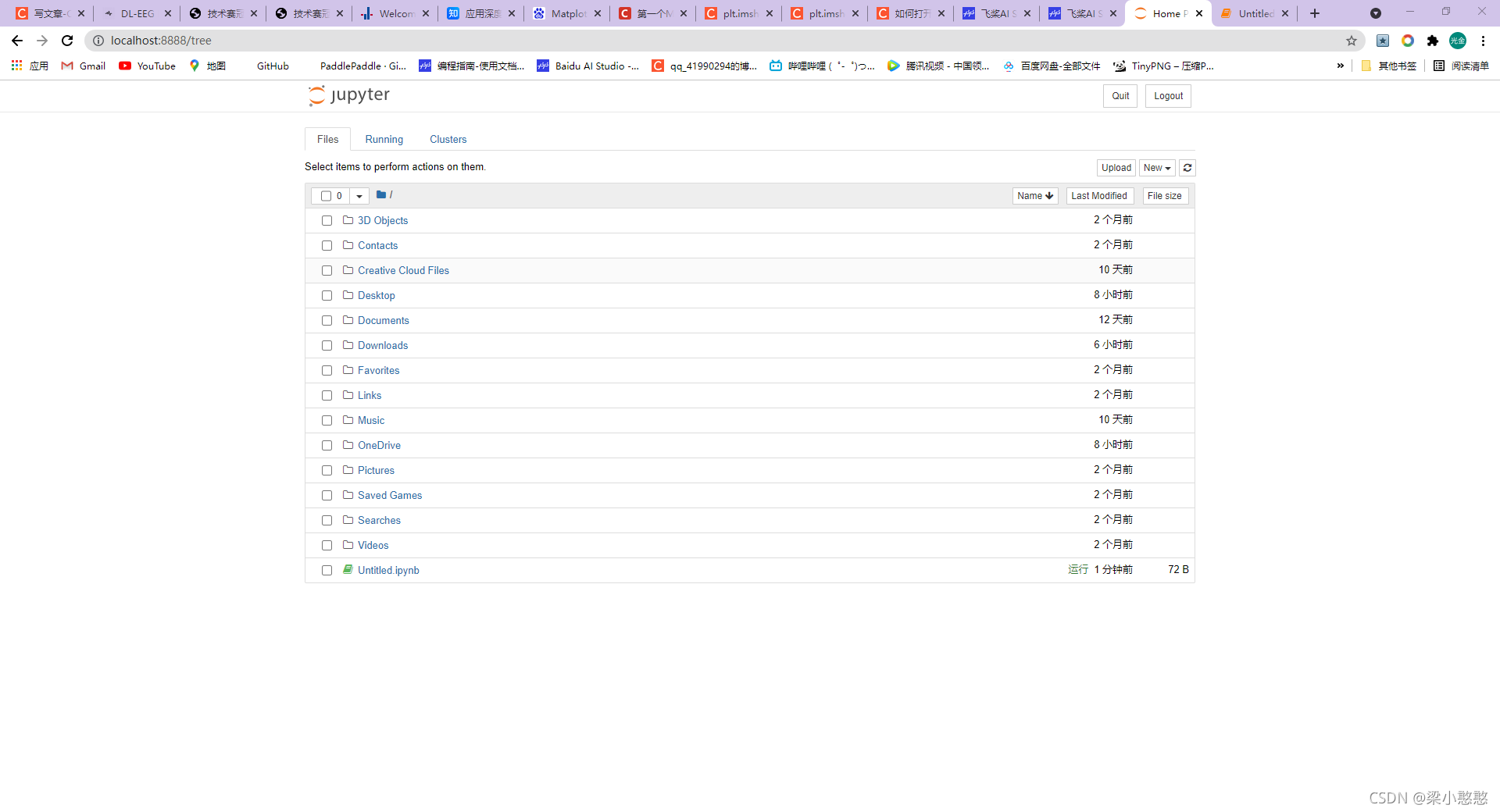Switch to the Files tab
Screen dimensions: 1500x812
[328, 139]
